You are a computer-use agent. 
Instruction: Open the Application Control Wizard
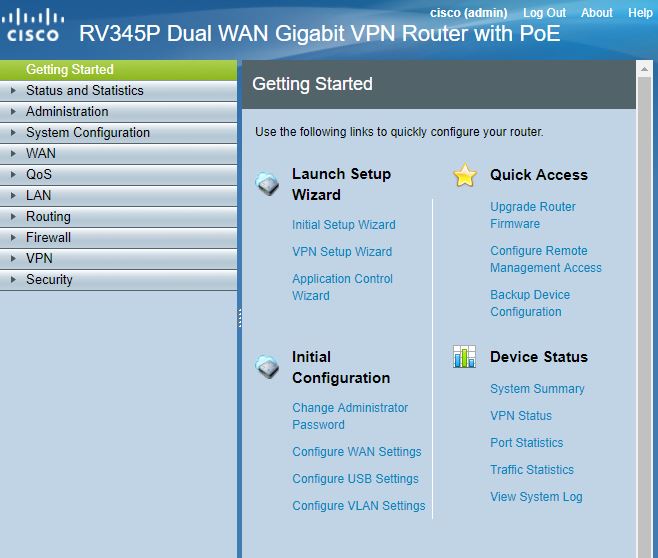(342, 287)
